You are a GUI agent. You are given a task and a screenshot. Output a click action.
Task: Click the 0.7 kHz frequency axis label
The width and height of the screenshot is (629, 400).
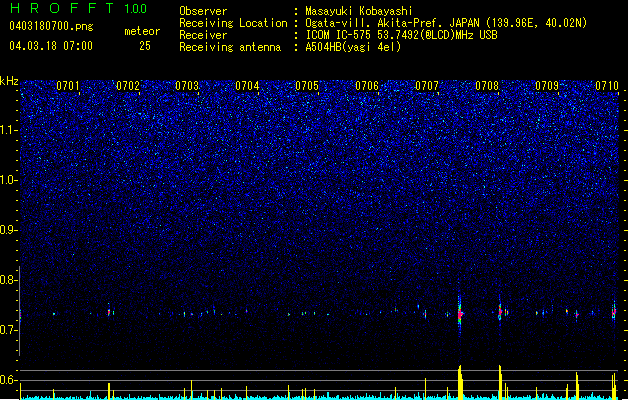point(8,330)
